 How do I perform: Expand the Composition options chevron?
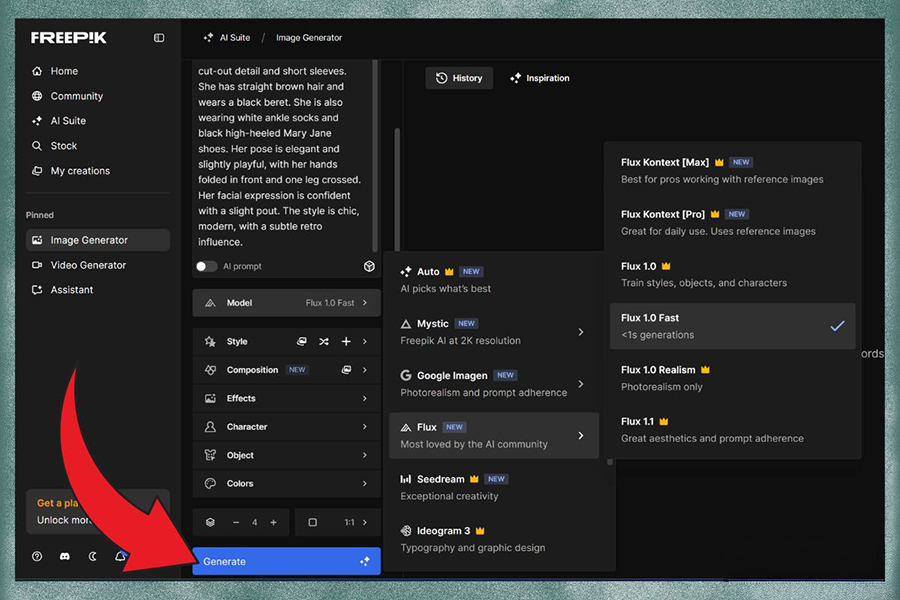coord(365,370)
